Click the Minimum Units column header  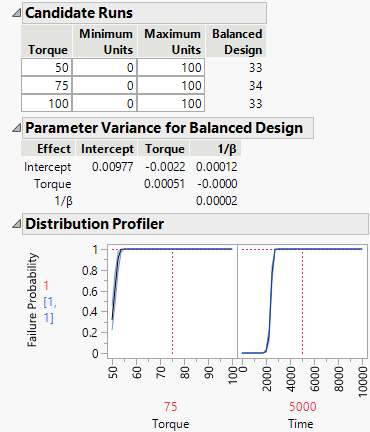(x=106, y=42)
